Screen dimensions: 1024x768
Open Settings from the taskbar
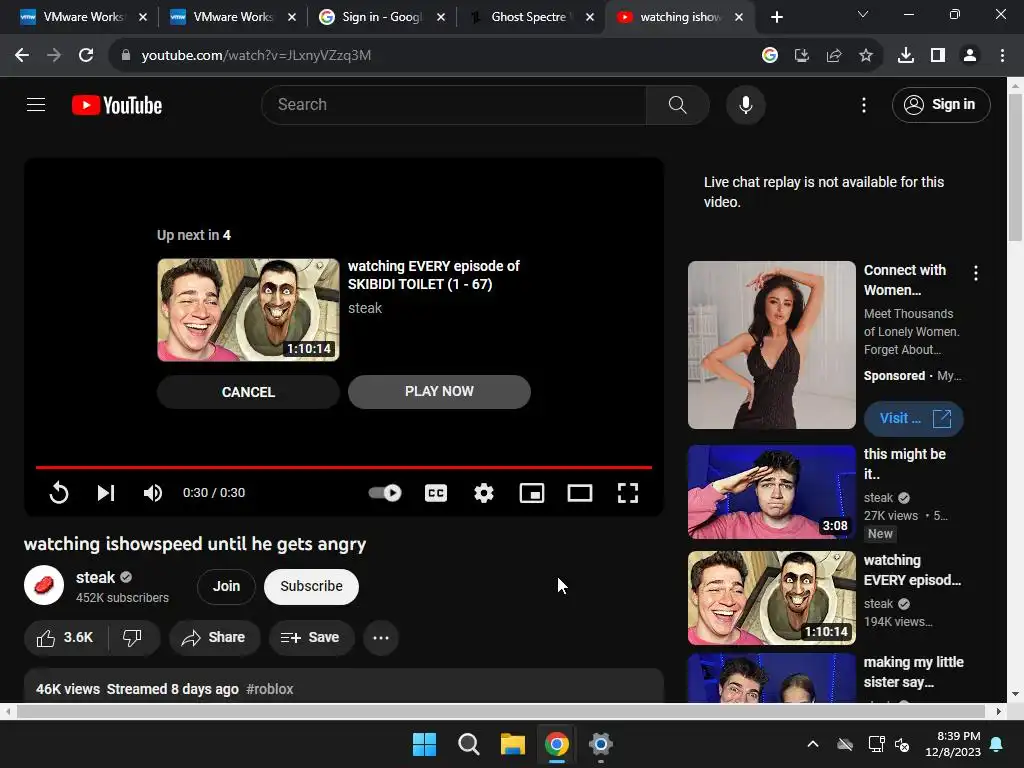(600, 744)
